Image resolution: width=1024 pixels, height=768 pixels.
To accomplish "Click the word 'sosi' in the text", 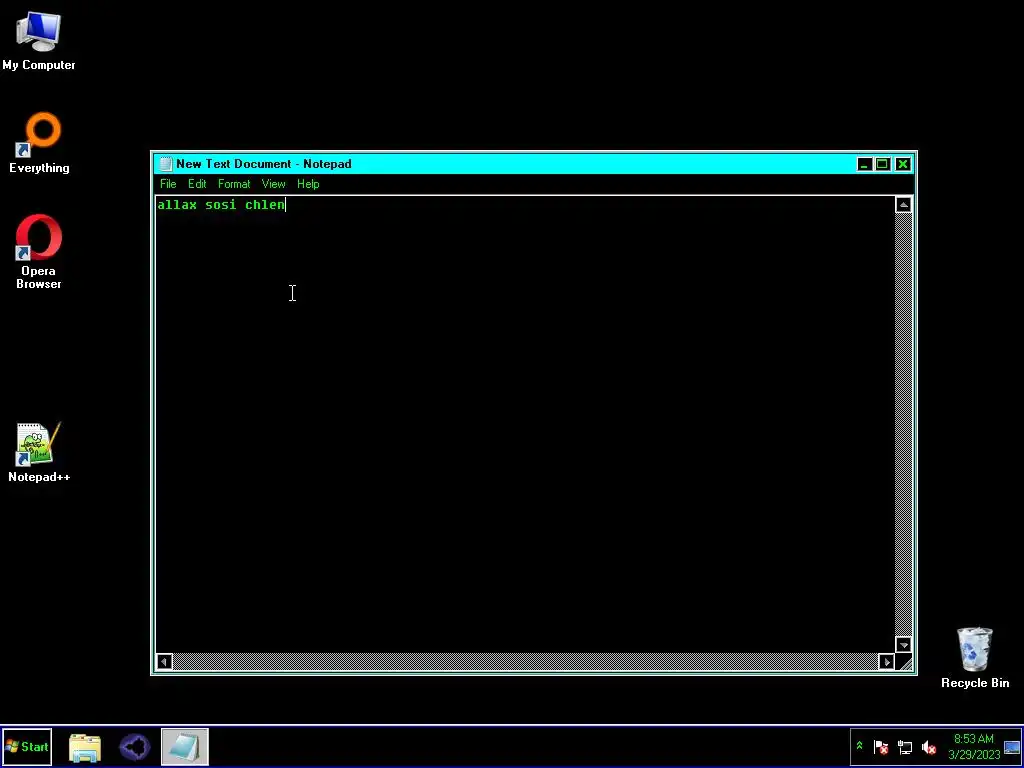I will pos(221,205).
